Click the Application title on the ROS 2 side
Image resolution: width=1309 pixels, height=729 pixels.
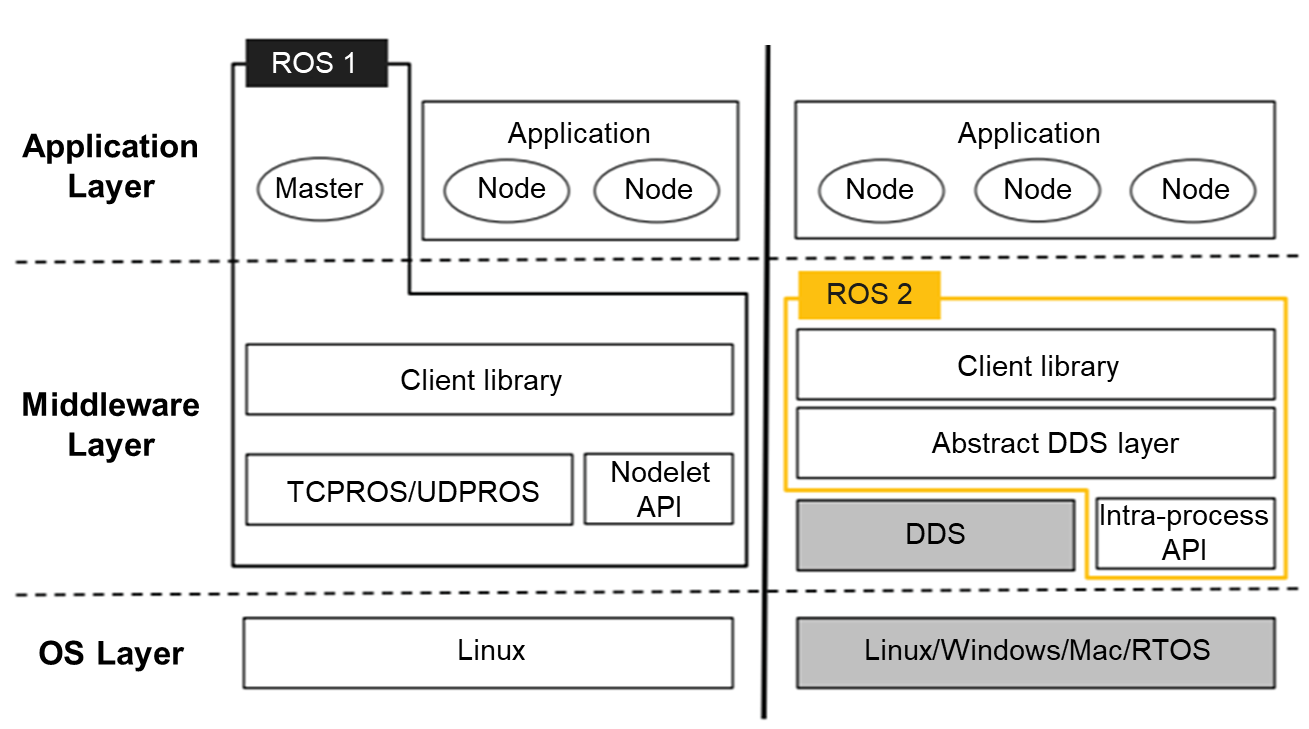coord(1029,133)
